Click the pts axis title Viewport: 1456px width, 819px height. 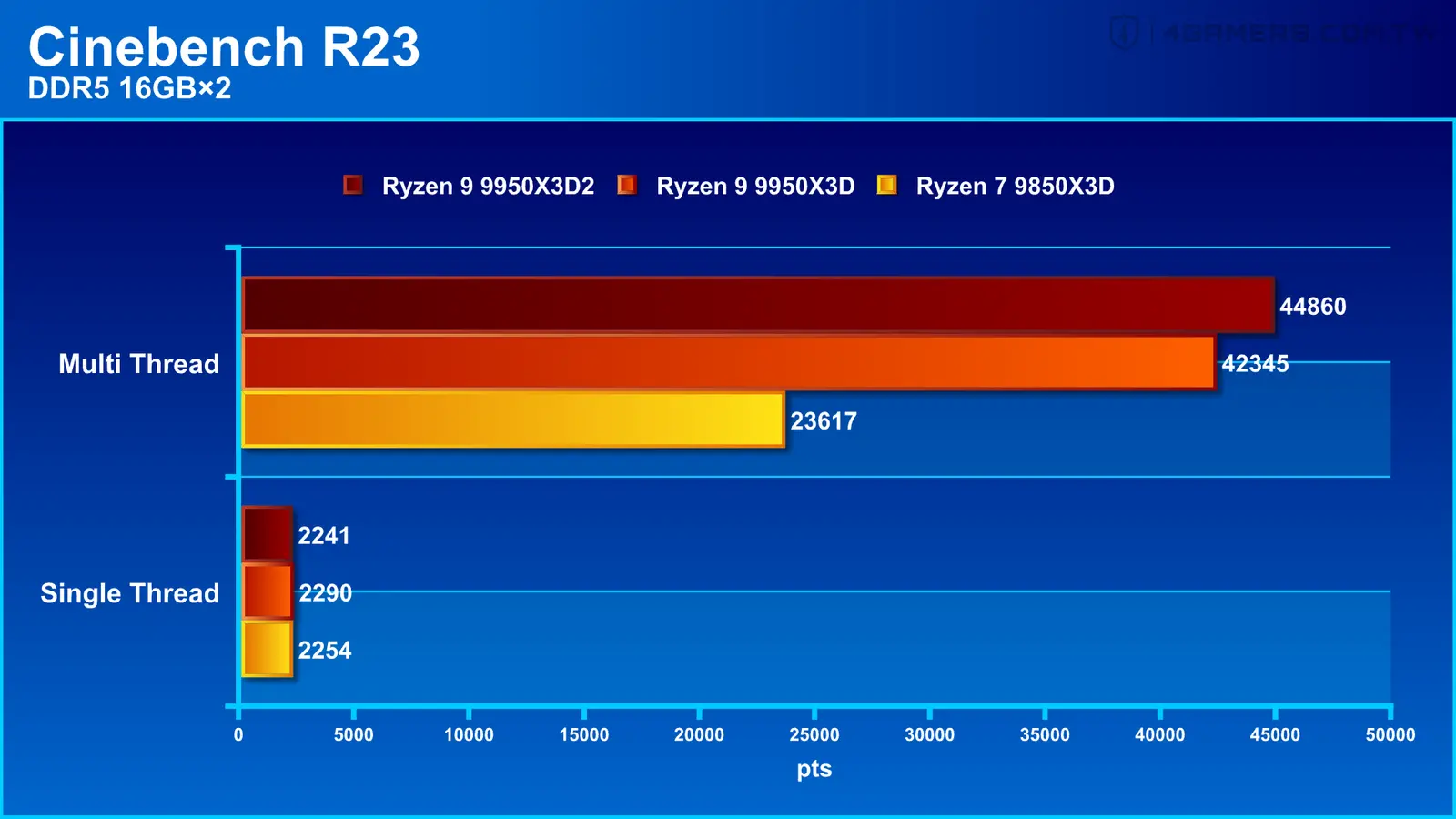pyautogui.click(x=814, y=770)
